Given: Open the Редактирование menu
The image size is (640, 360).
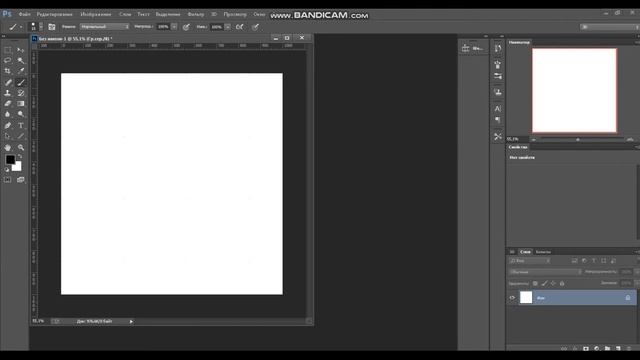Looking at the screenshot, I should pyautogui.click(x=54, y=14).
